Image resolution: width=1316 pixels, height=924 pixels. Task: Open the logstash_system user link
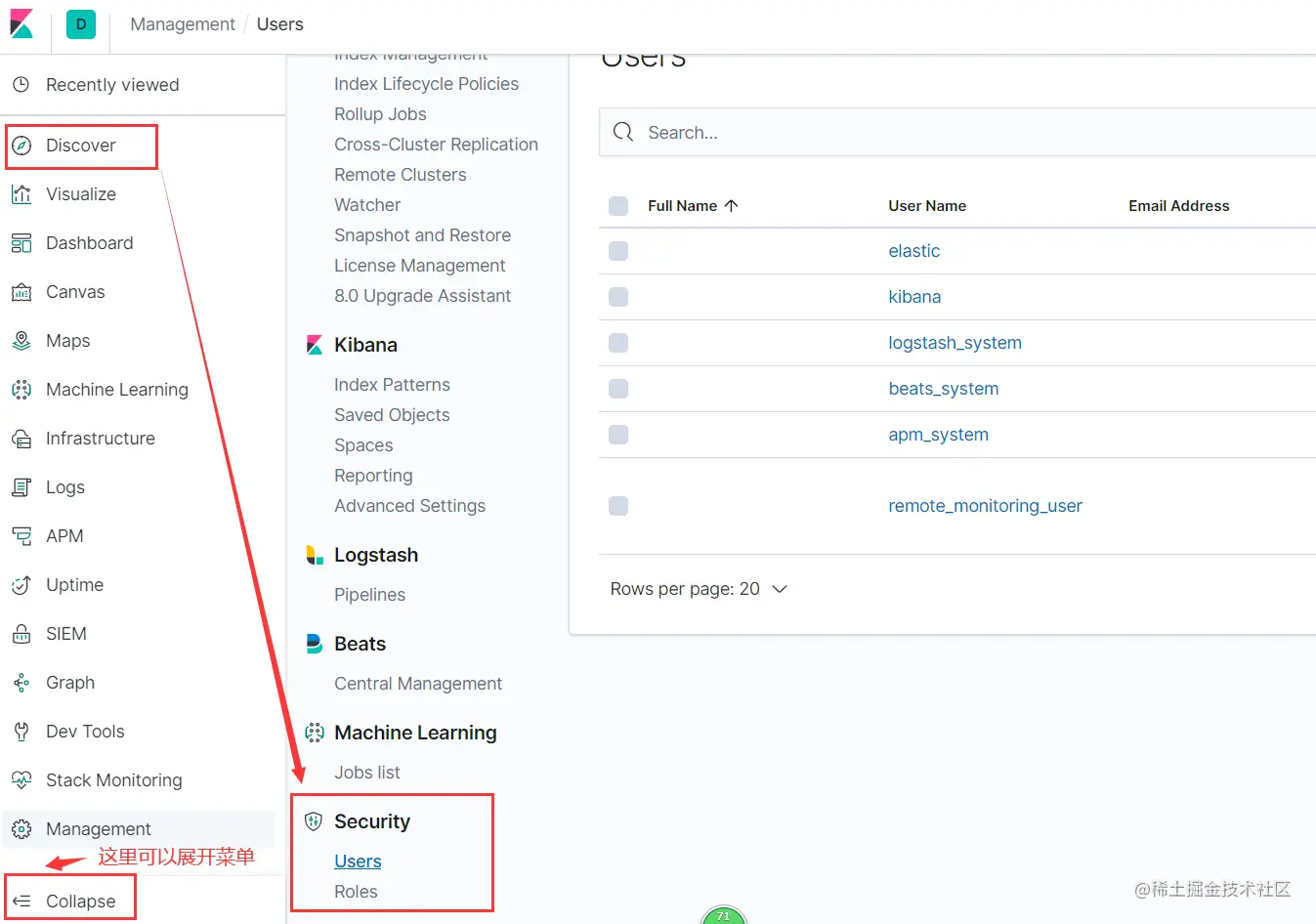coord(955,343)
